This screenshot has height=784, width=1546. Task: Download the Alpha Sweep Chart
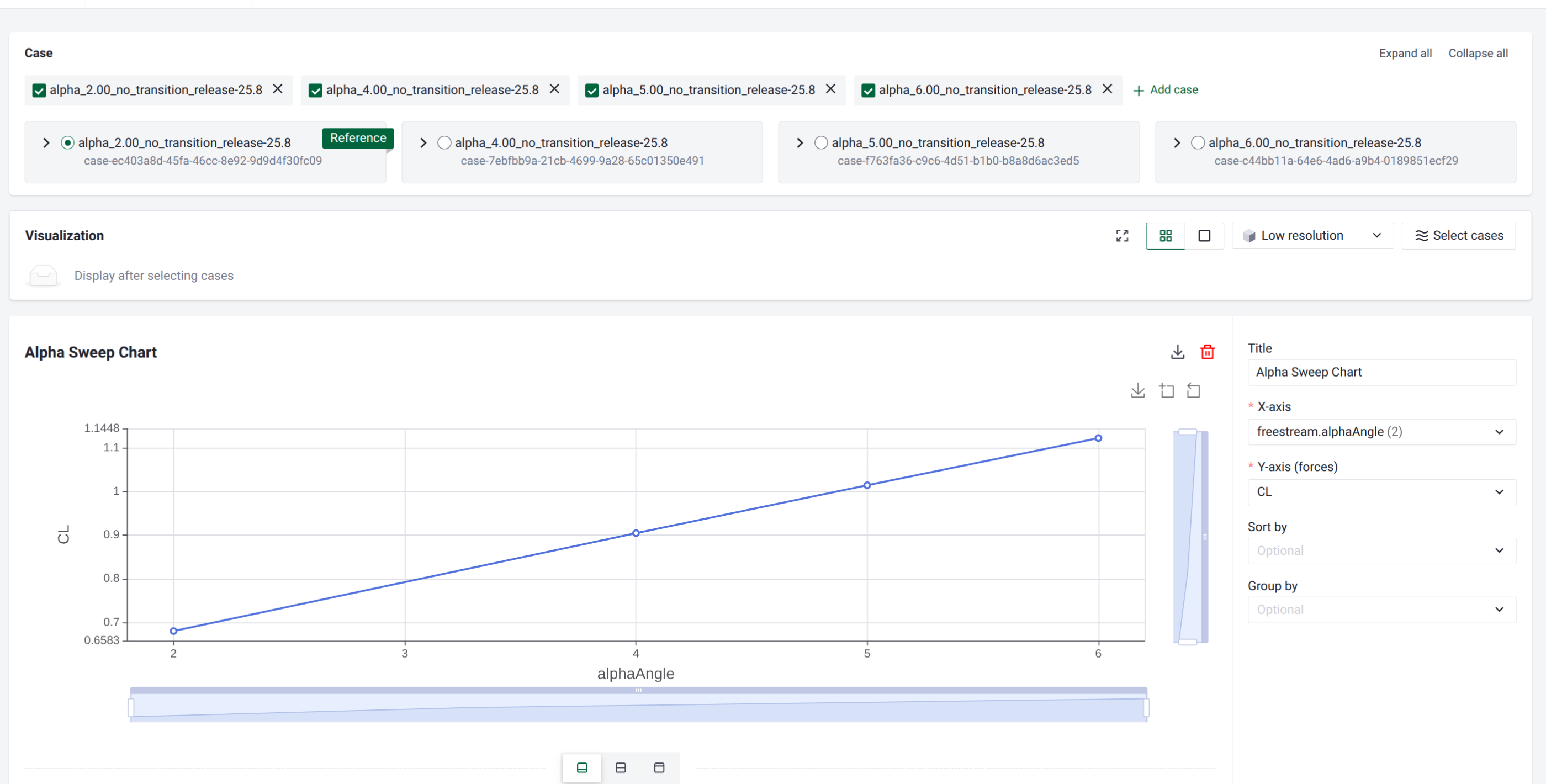coord(1178,352)
